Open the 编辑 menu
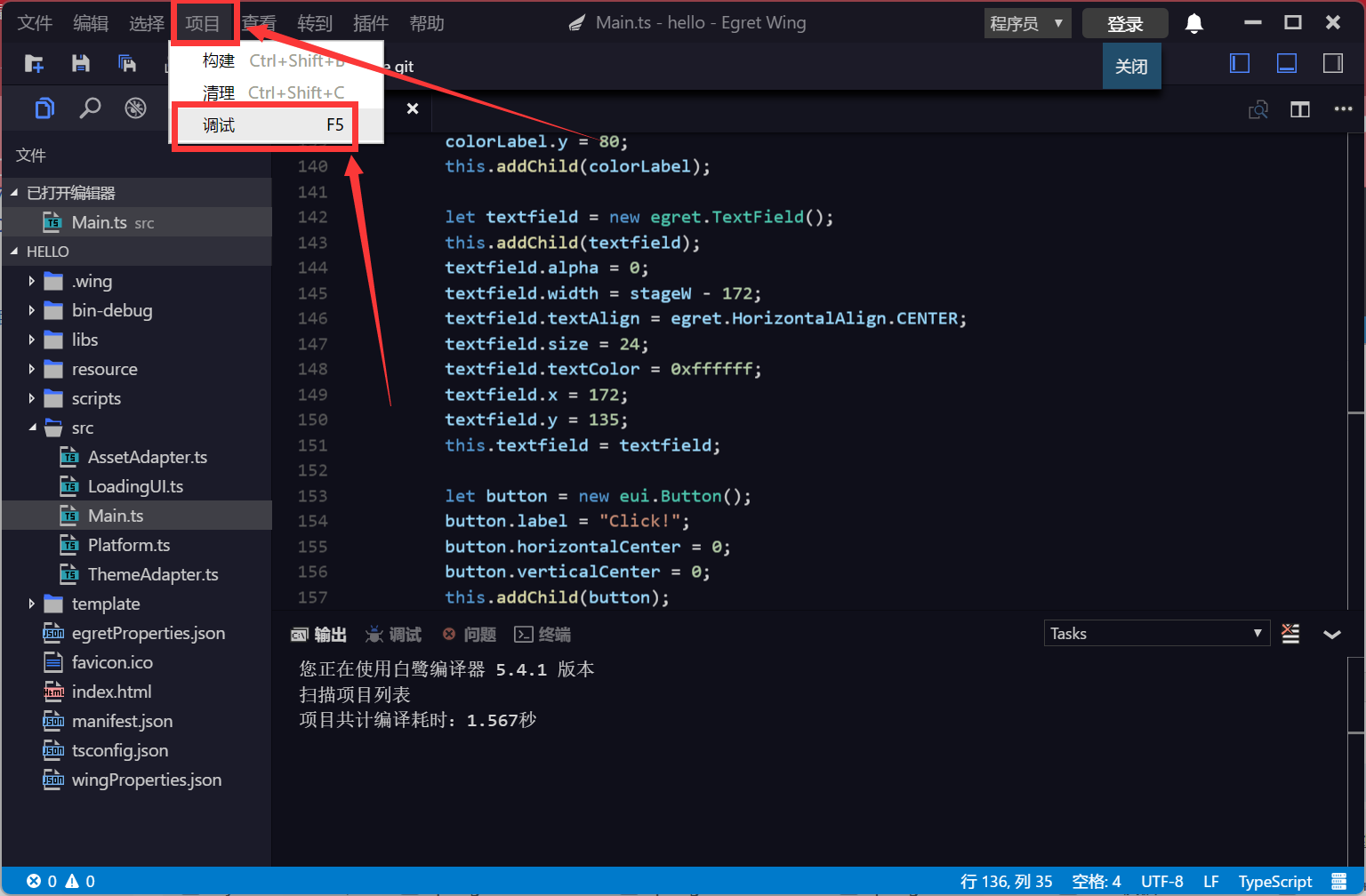 pyautogui.click(x=91, y=23)
